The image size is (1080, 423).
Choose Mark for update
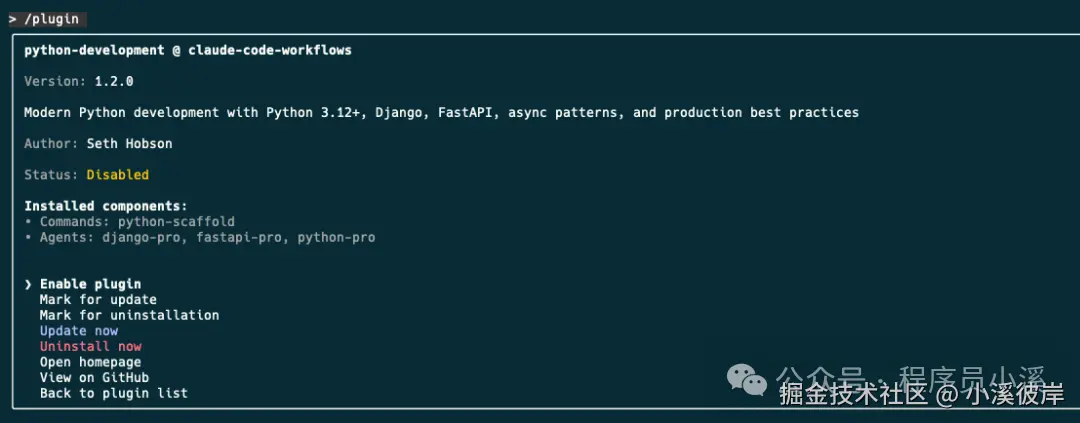(98, 299)
